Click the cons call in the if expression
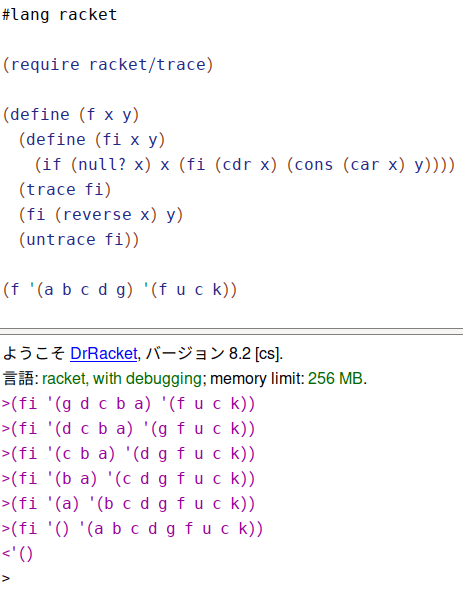Screen dimensions: 463x597 point(313,165)
